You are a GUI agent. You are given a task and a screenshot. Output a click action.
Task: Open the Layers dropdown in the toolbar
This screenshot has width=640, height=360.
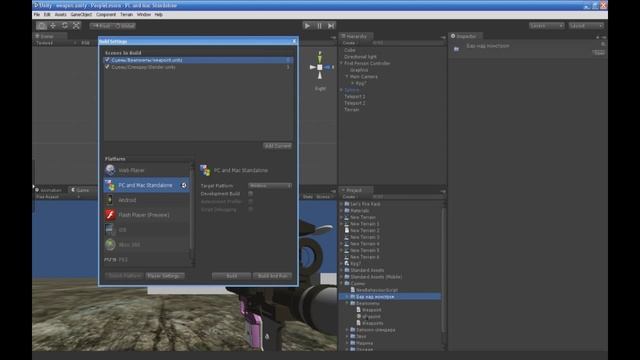point(547,26)
